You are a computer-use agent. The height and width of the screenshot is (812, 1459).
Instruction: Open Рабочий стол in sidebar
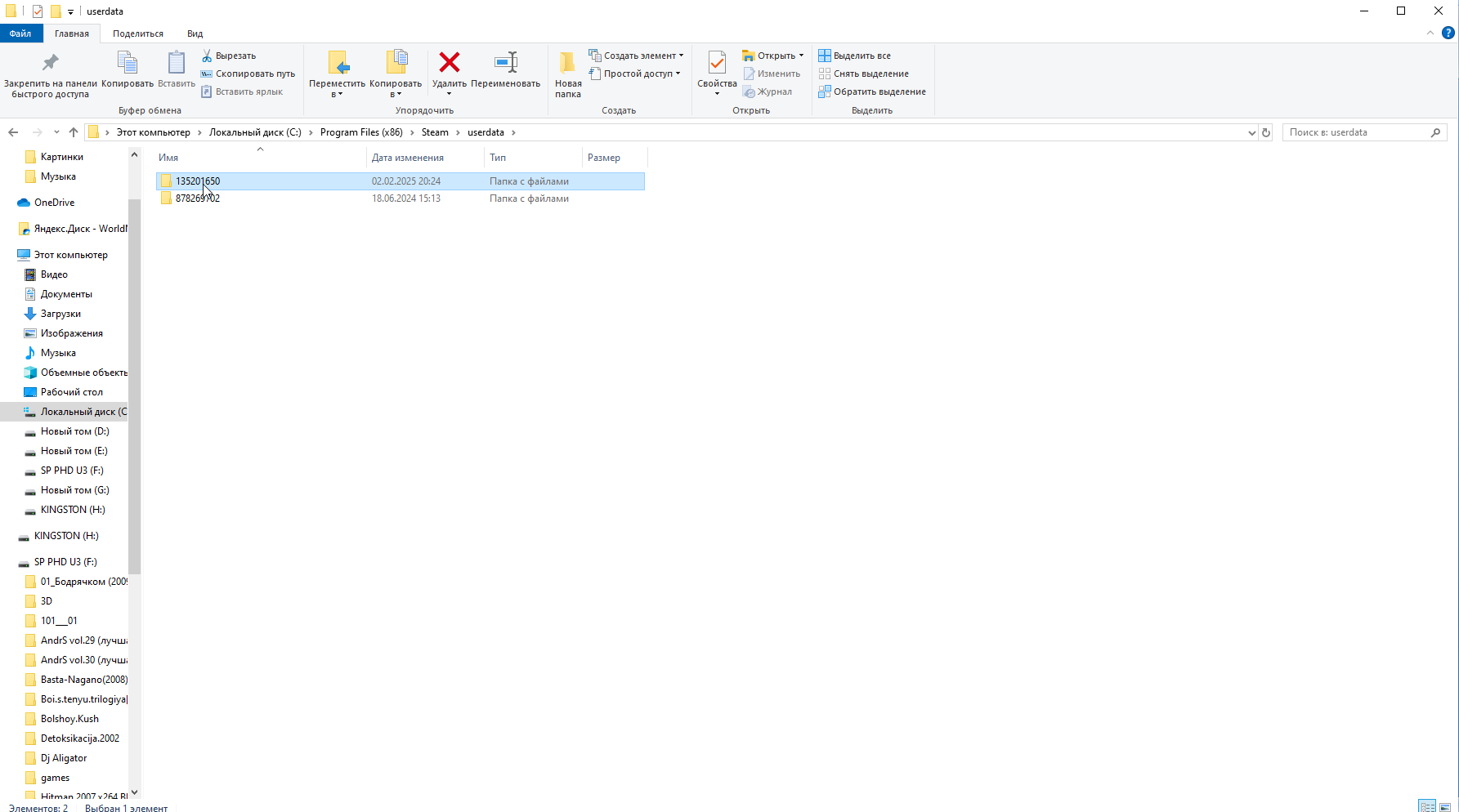[72, 392]
